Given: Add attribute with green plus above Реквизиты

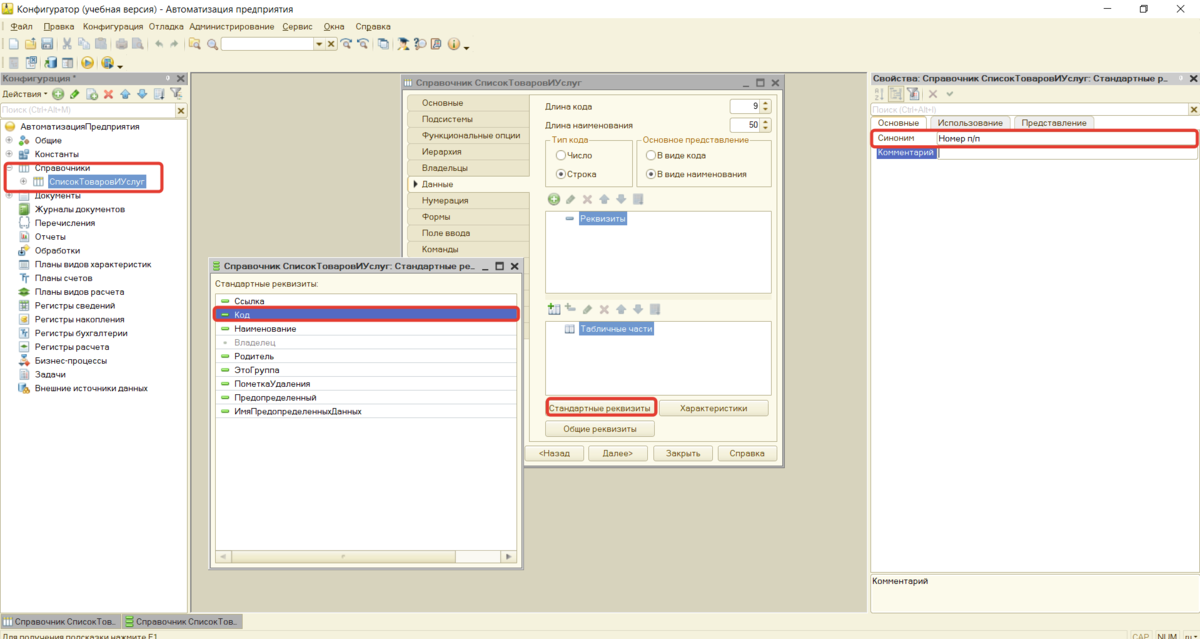Looking at the screenshot, I should point(554,200).
